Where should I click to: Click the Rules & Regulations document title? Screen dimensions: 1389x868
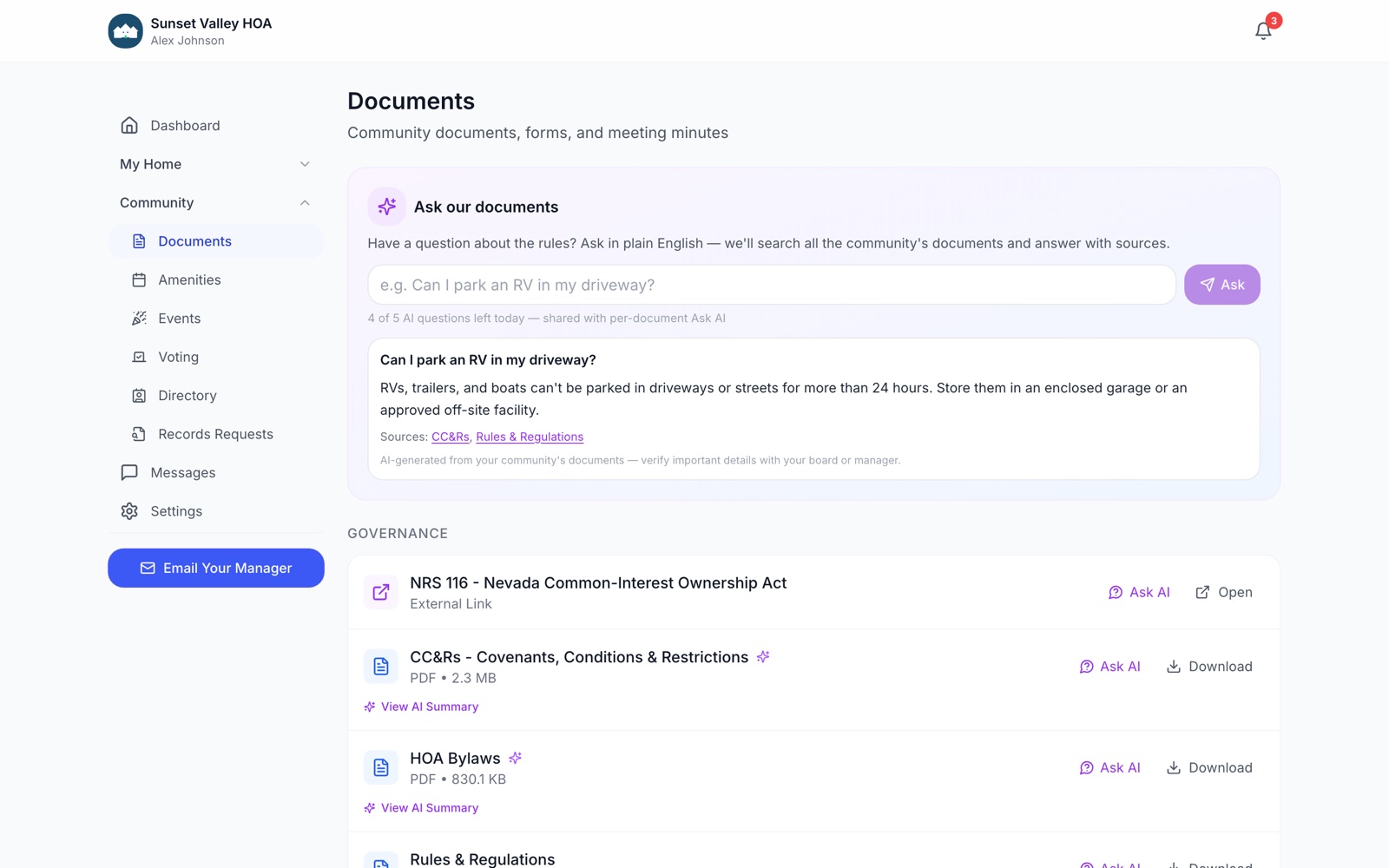(482, 859)
